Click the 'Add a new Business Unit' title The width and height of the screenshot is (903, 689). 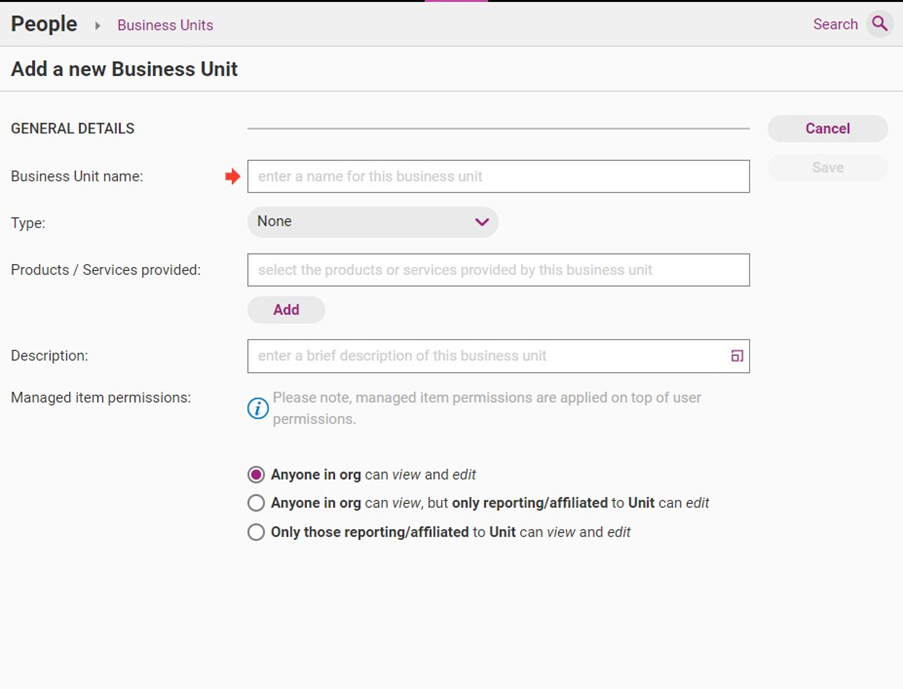[x=124, y=70]
